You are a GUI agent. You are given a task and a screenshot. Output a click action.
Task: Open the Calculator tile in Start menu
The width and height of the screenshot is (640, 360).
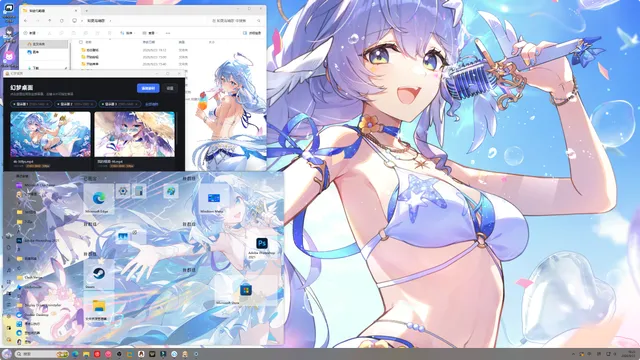[x=139, y=191]
